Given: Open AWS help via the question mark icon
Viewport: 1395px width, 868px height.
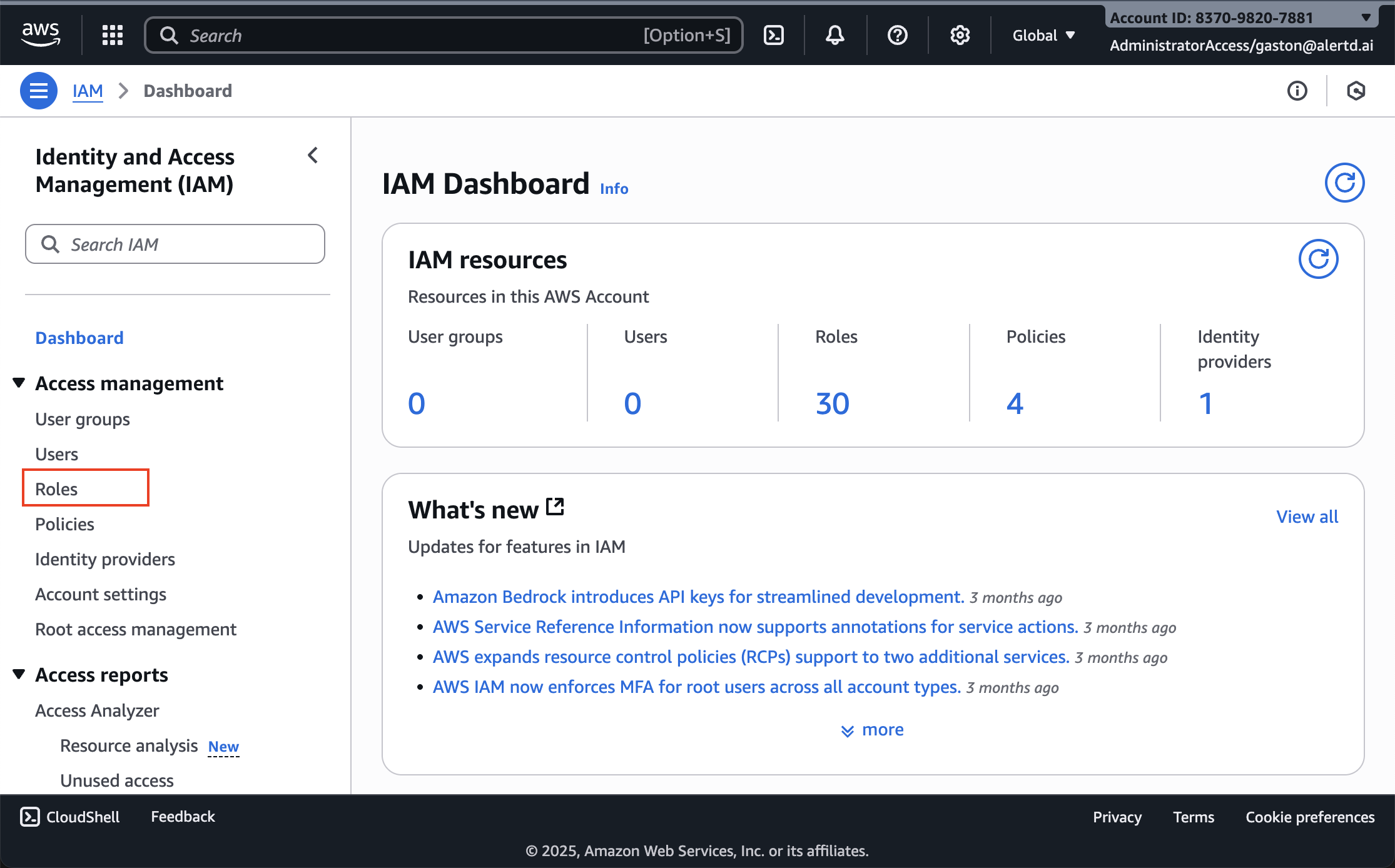Looking at the screenshot, I should 897,35.
